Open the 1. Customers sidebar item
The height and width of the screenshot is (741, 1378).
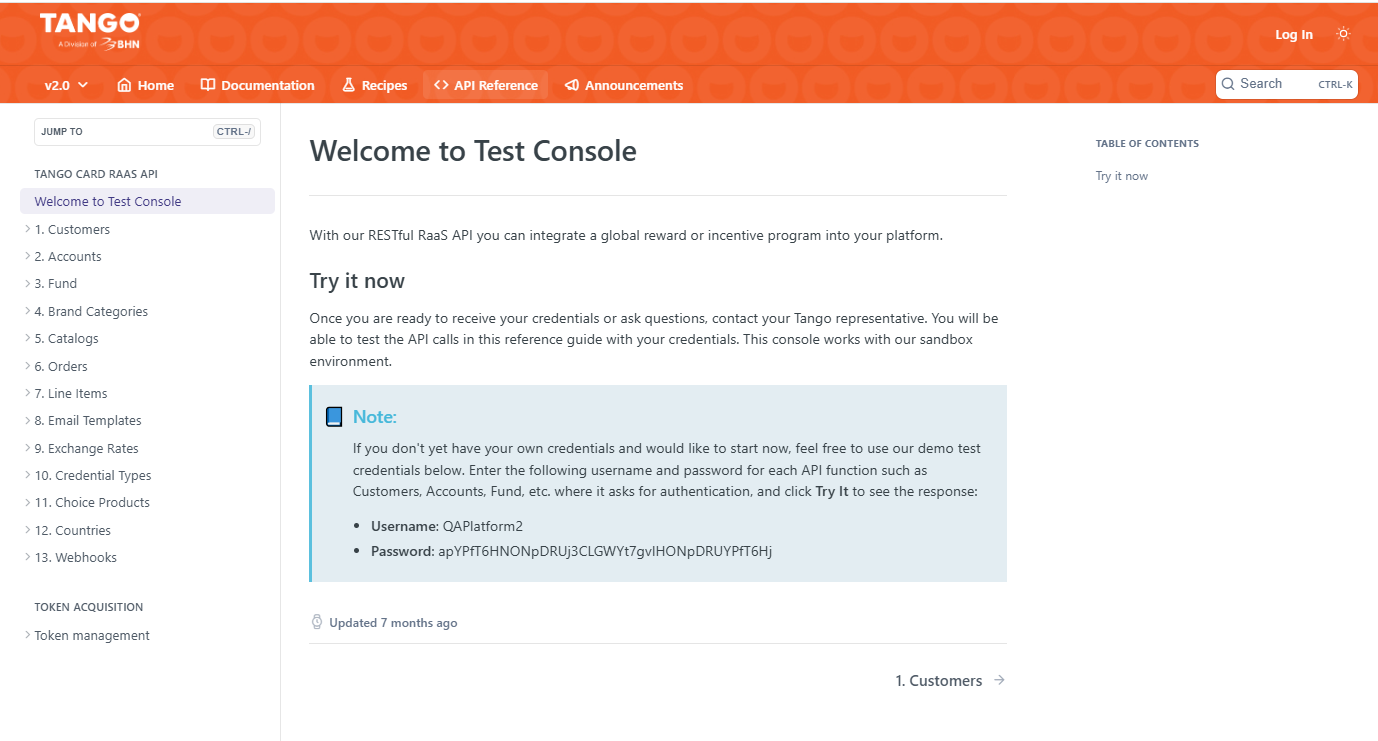(x=72, y=229)
